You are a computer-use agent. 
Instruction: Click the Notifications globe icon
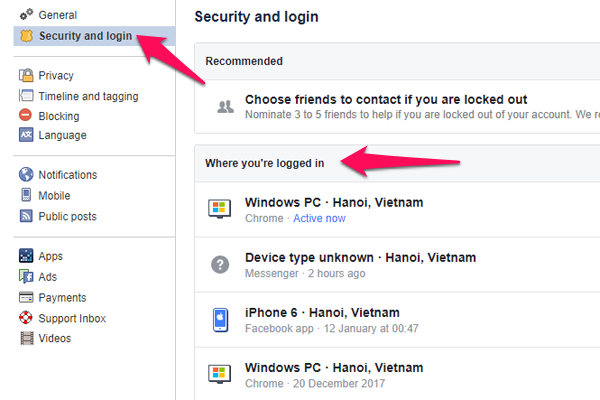coord(26,175)
